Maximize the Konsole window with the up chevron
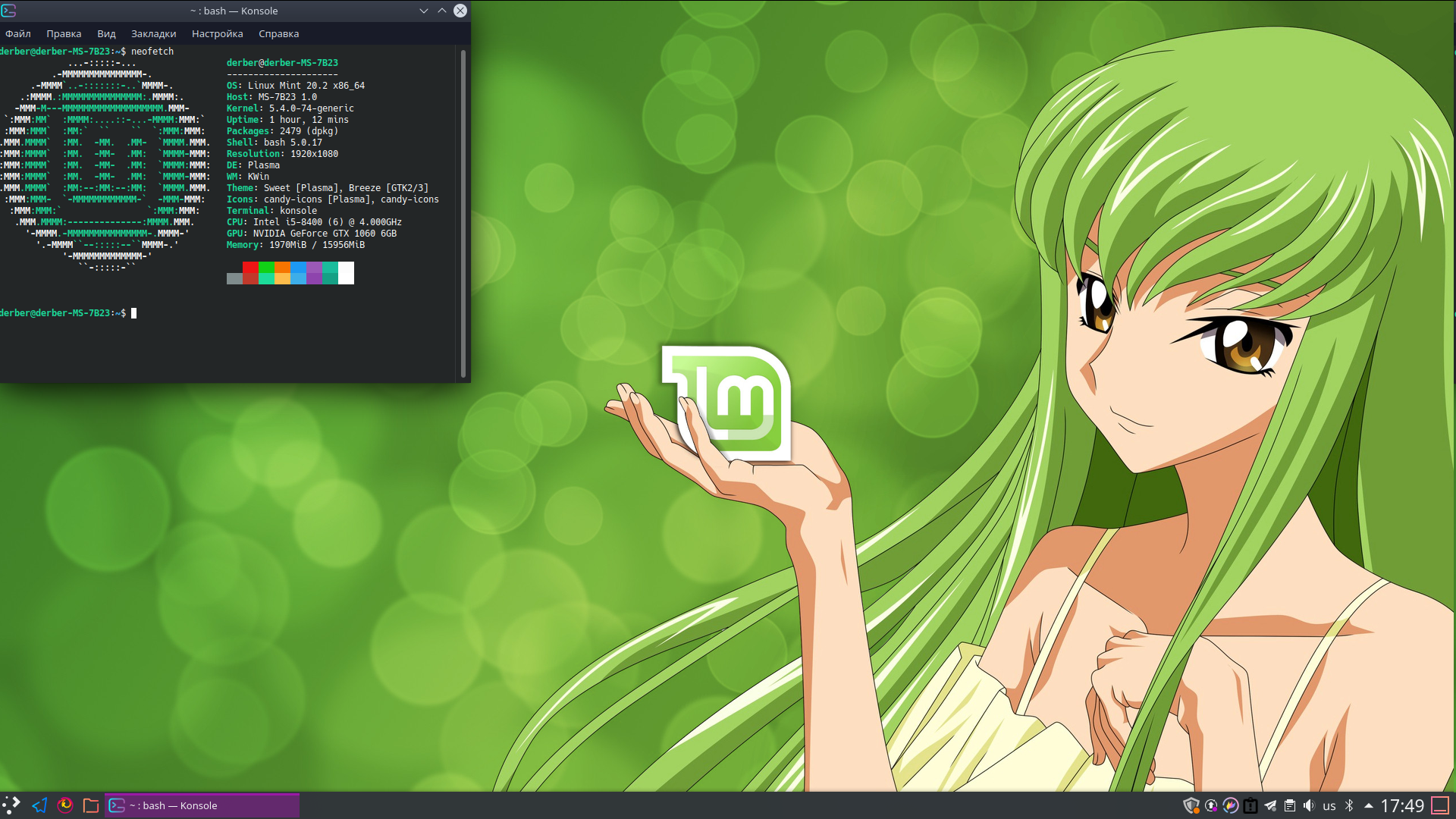Image resolution: width=1456 pixels, height=819 pixels. click(x=442, y=11)
